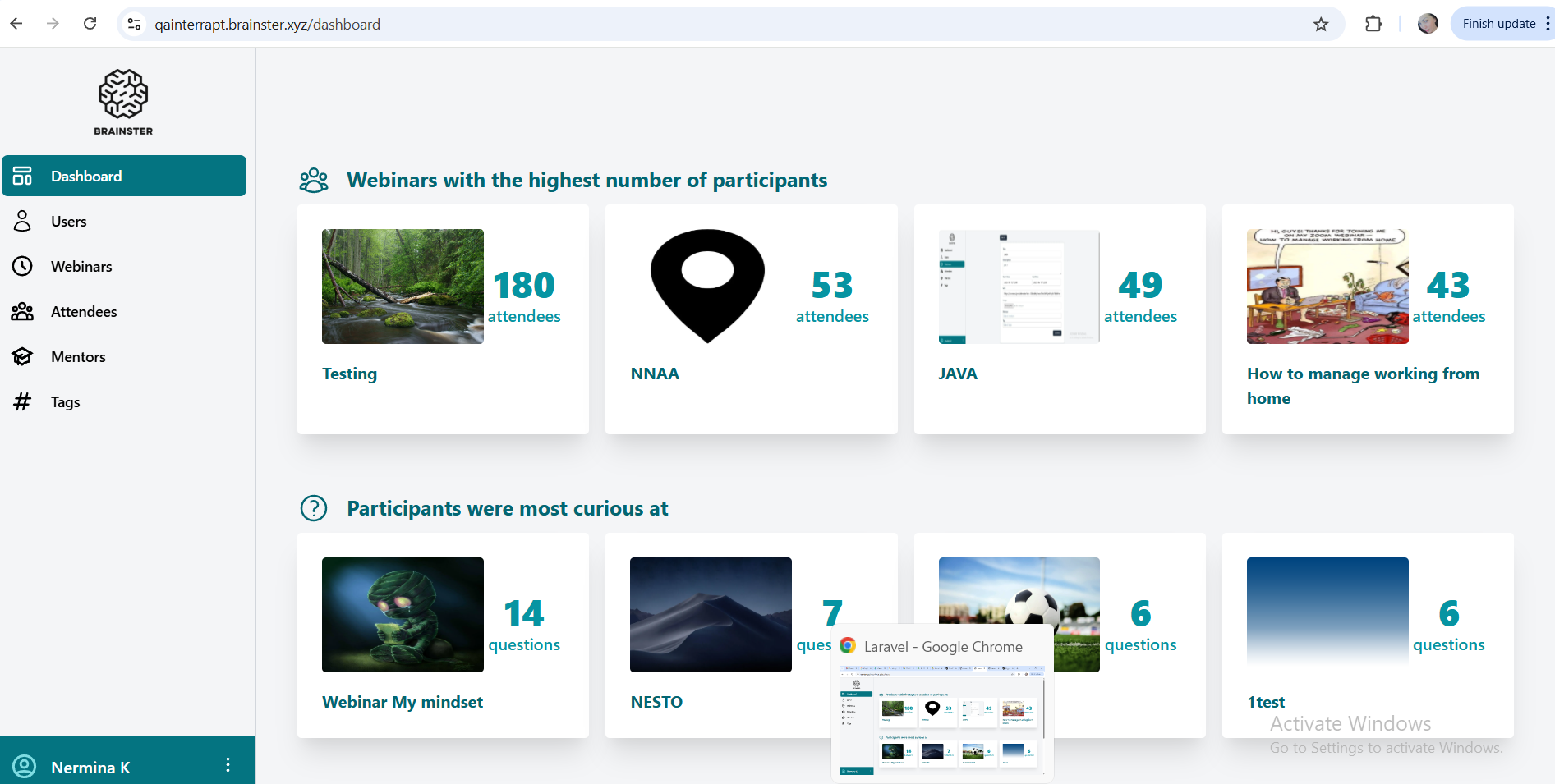Screen dimensions: 1555x784
Task: Select the Dashboard menu item
Action: pyautogui.click(x=124, y=176)
